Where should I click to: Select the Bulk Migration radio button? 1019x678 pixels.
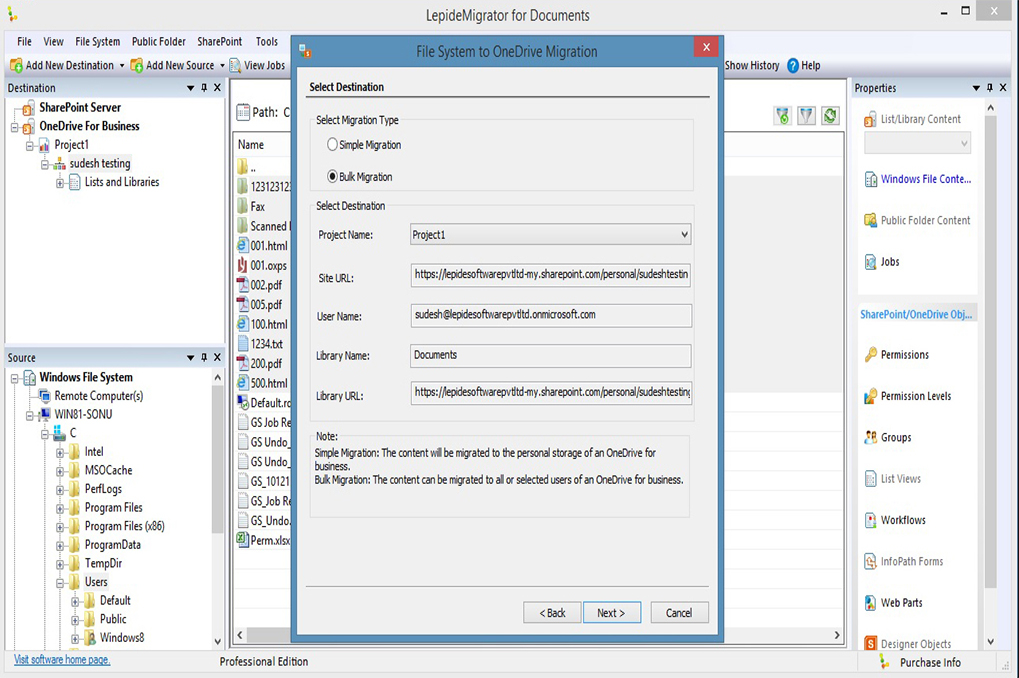pyautogui.click(x=331, y=174)
